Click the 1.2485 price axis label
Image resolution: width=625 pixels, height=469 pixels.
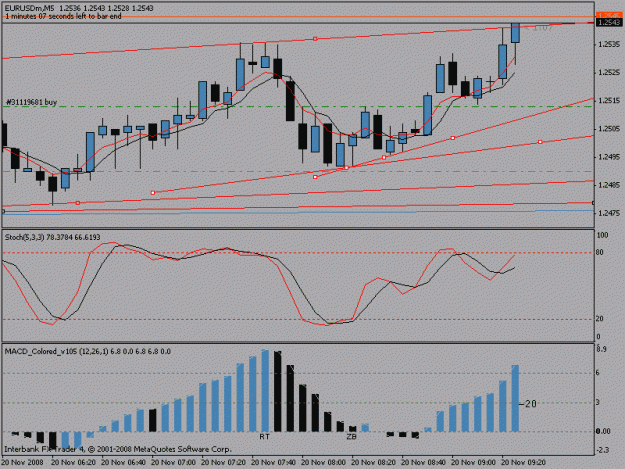tap(609, 185)
